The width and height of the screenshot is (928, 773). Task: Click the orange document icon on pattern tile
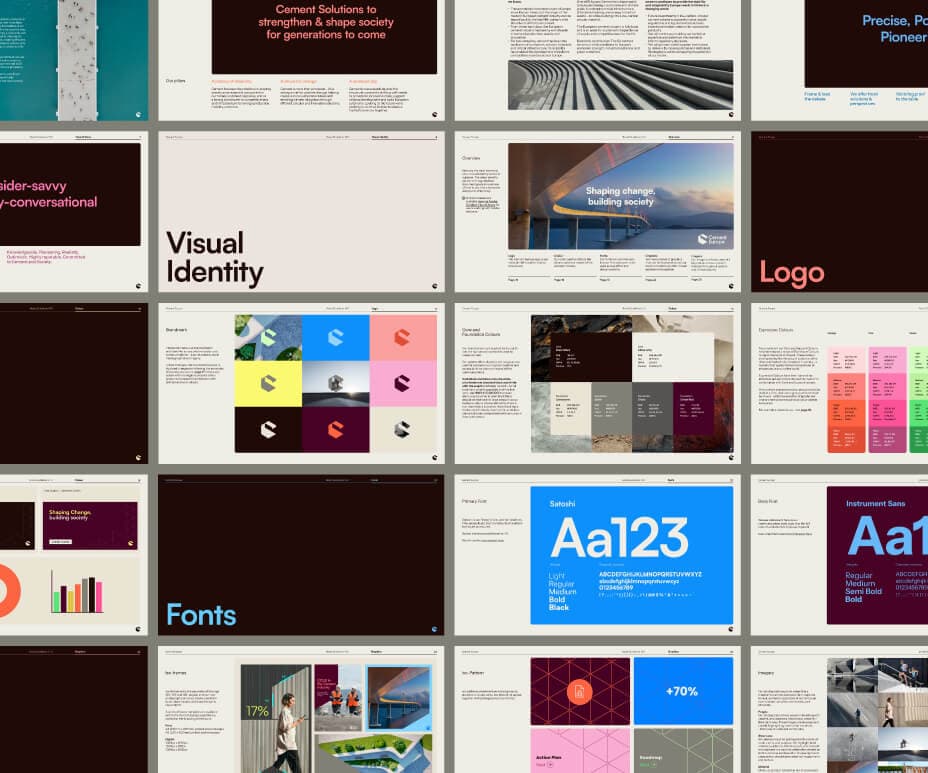(x=579, y=691)
